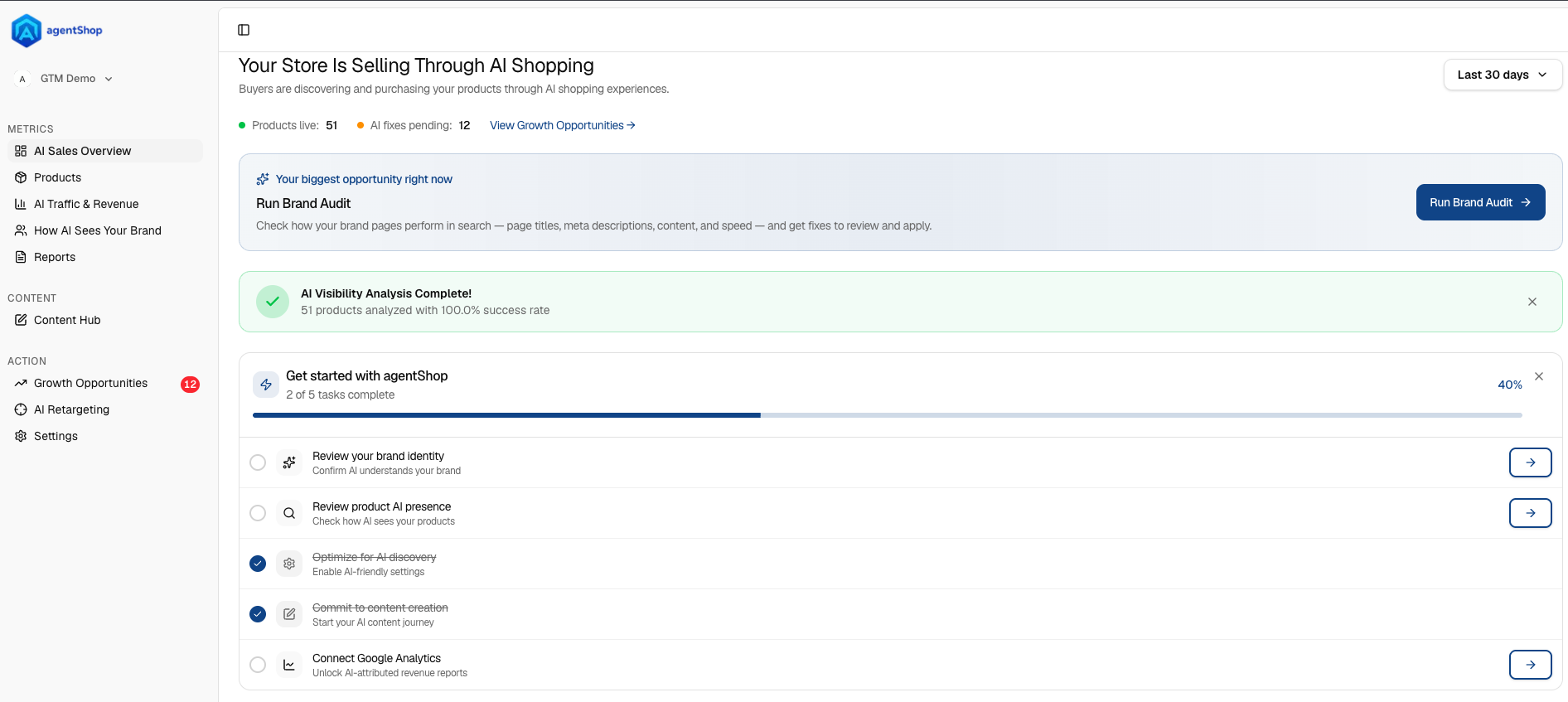
Task: Click the AI fixes pending: 12 status
Action: click(x=414, y=125)
